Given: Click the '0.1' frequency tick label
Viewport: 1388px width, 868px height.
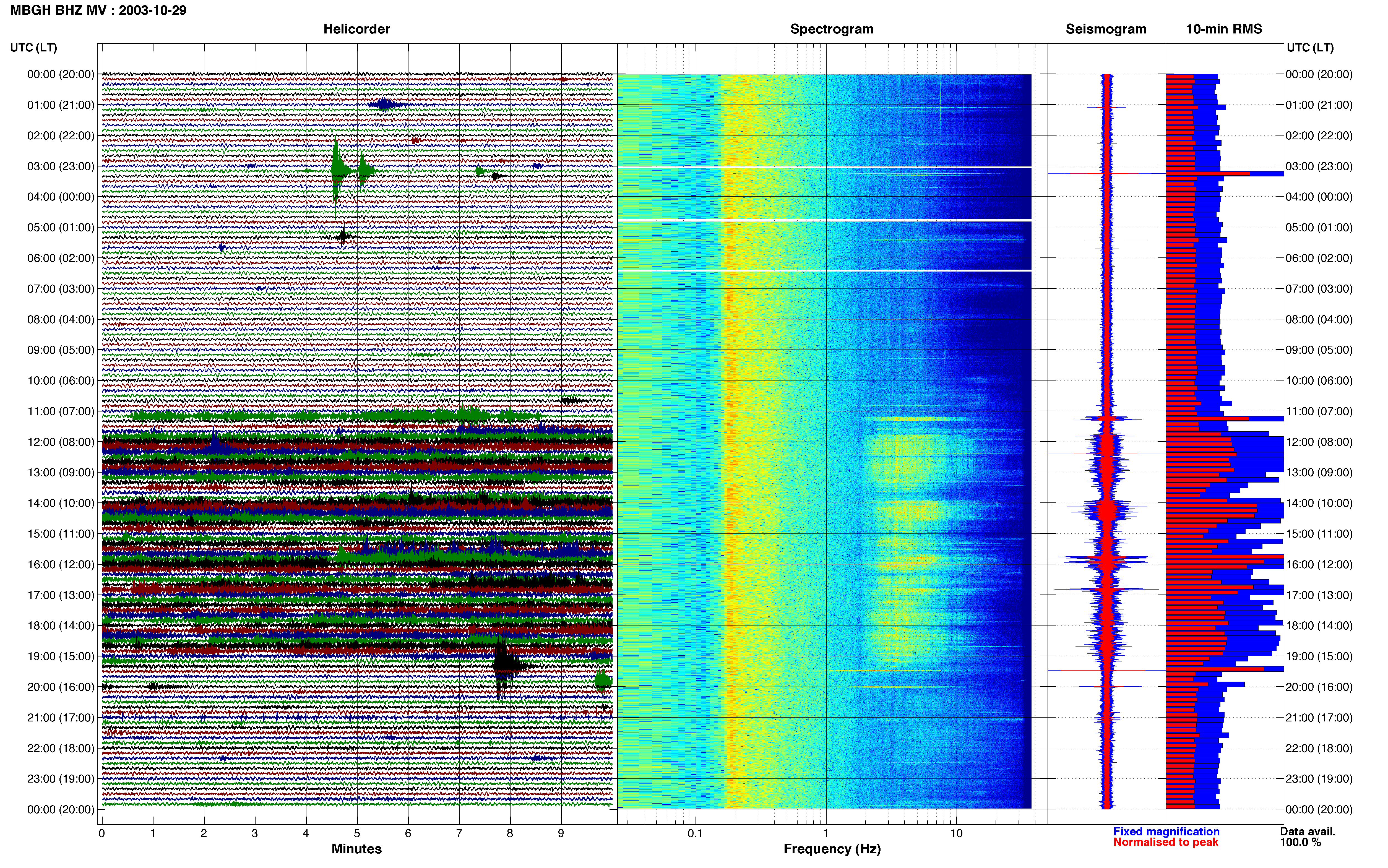Looking at the screenshot, I should (695, 833).
